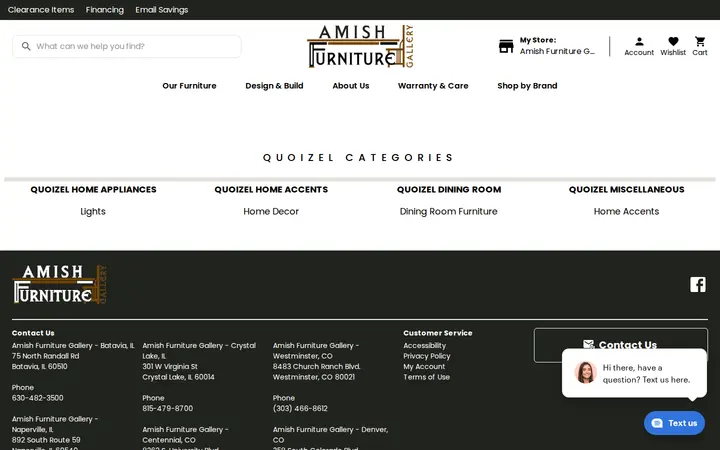The image size is (720, 450).
Task: Click the footer Contact Us button
Action: [x=620, y=344]
